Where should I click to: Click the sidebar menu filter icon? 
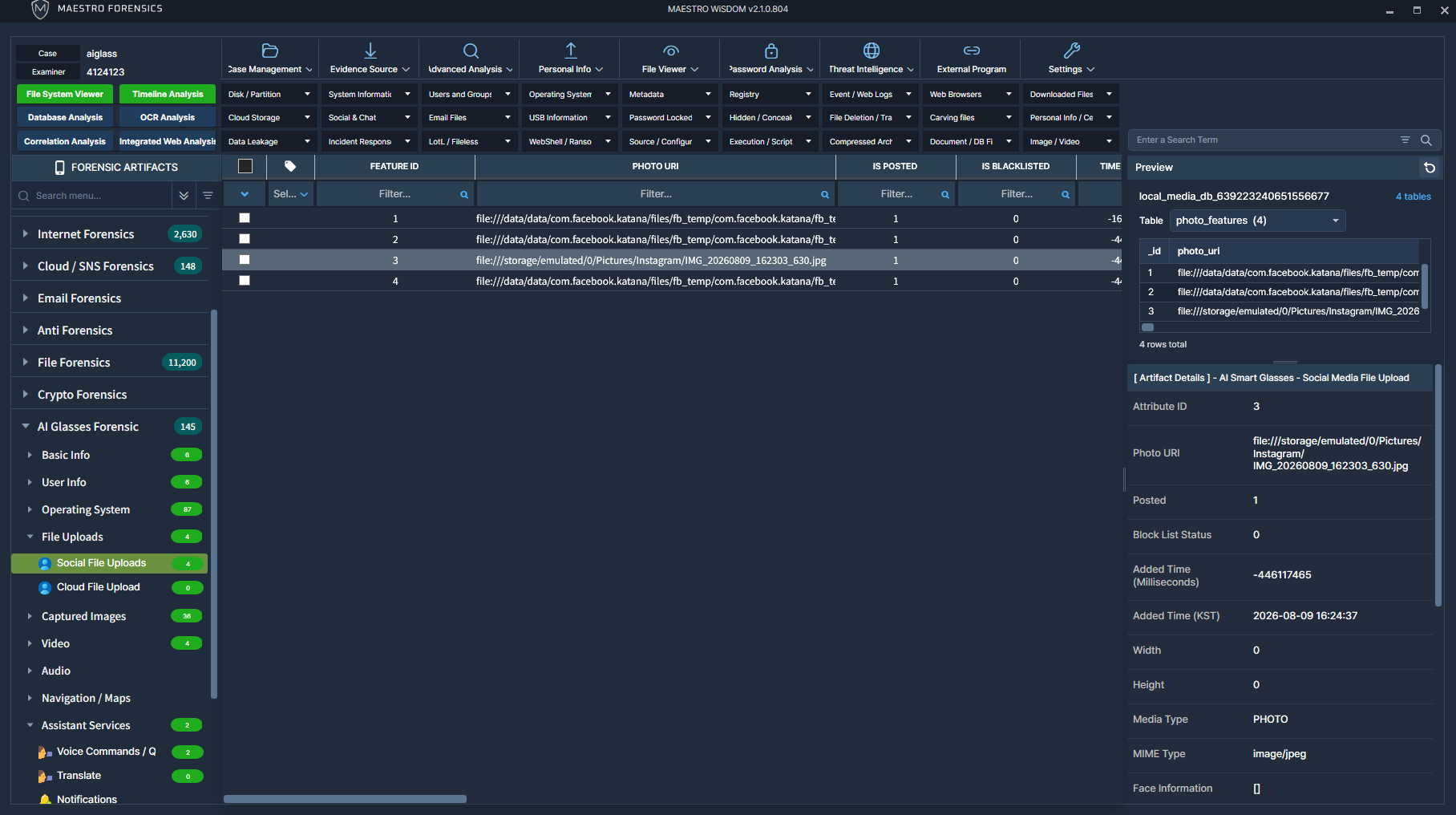pos(208,196)
